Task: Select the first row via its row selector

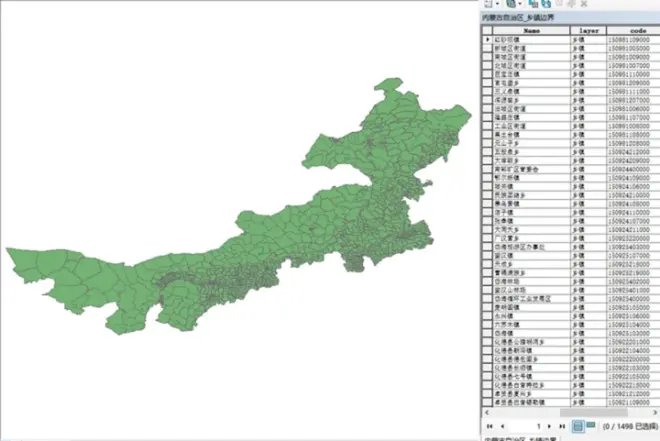Action: click(487, 39)
